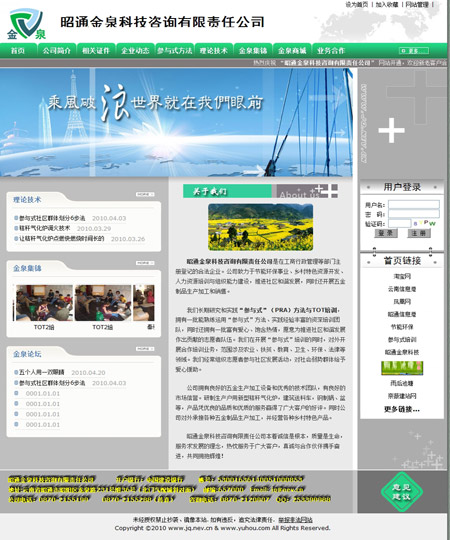Open the 首页 home menu item
Viewport: 450px width, 540px height.
(18, 51)
